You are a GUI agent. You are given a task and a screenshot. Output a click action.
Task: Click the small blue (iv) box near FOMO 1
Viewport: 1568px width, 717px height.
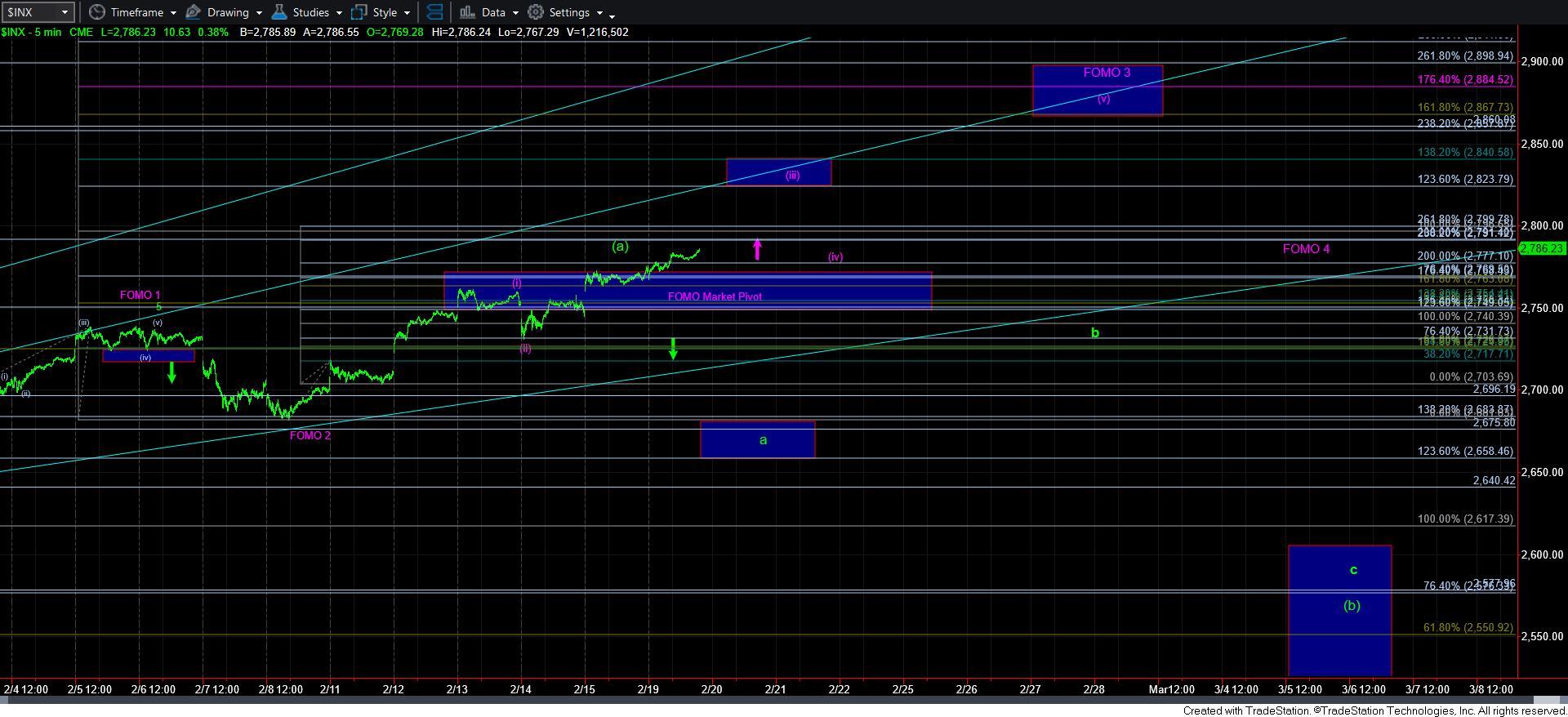click(149, 356)
